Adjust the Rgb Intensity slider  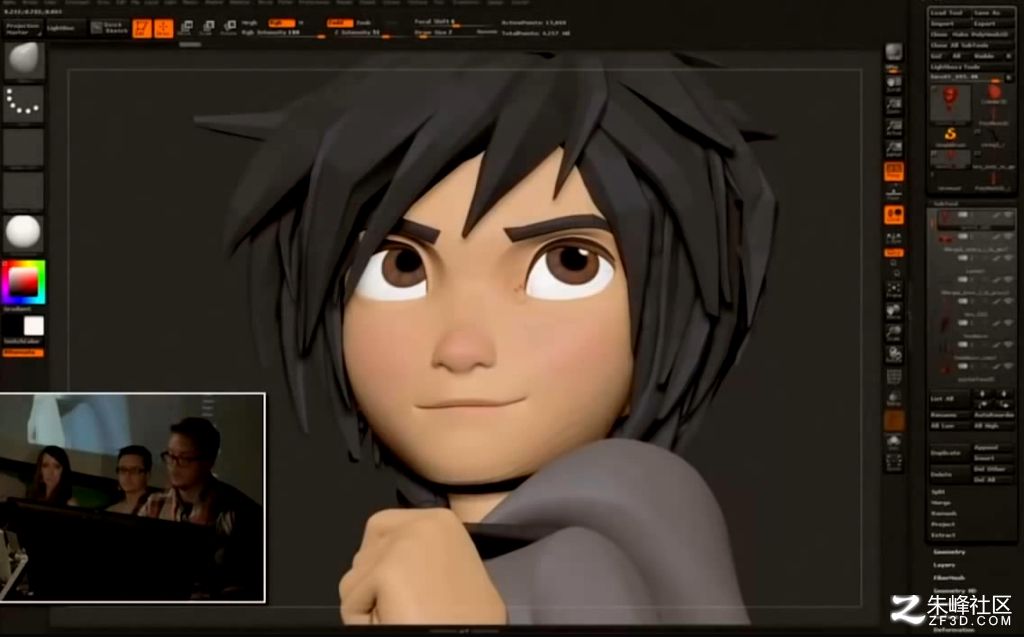coord(283,33)
